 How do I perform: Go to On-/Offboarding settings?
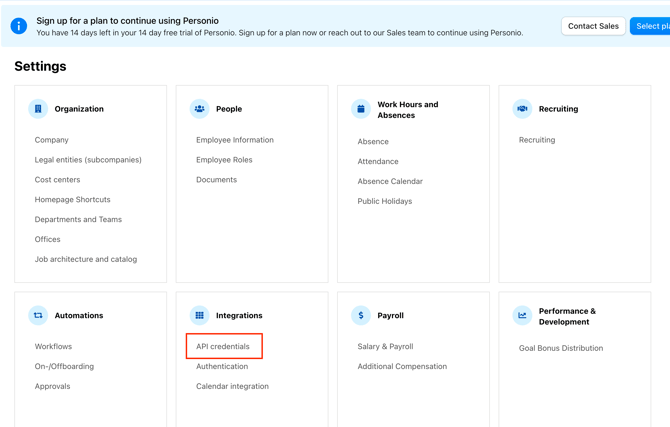tap(64, 366)
